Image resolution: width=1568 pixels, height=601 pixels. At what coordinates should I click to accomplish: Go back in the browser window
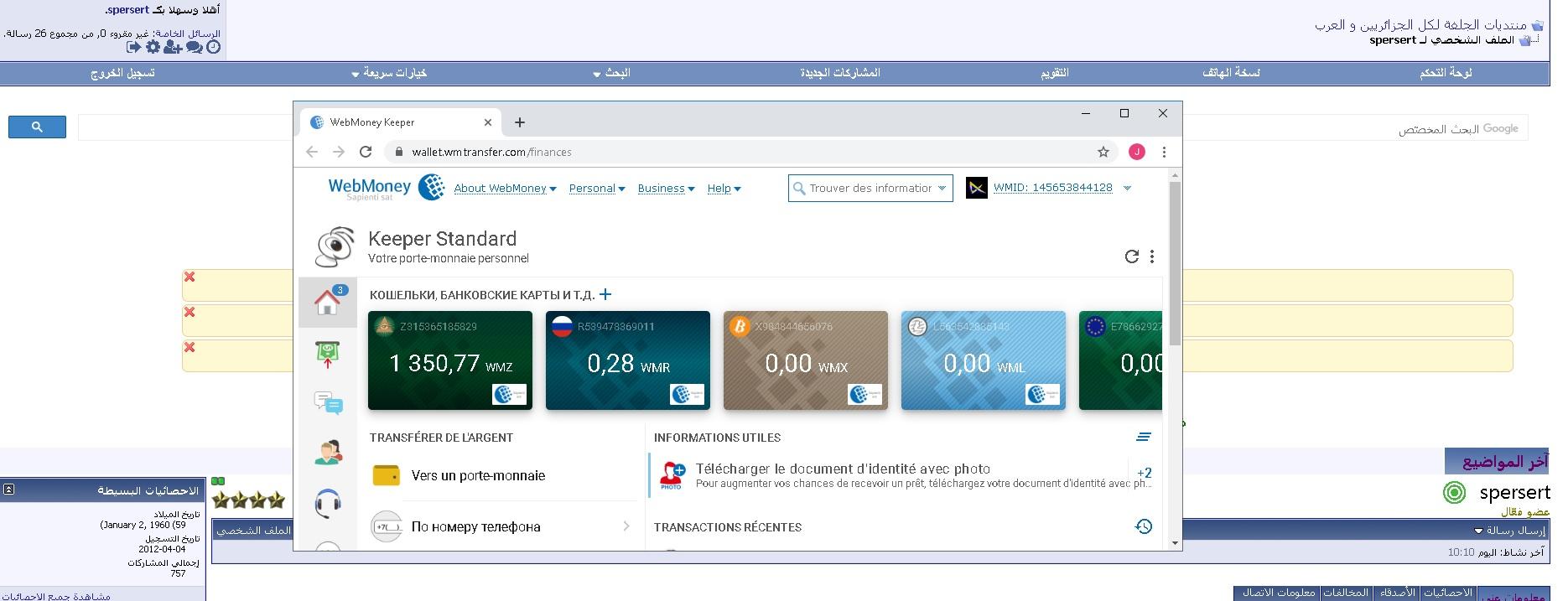312,152
